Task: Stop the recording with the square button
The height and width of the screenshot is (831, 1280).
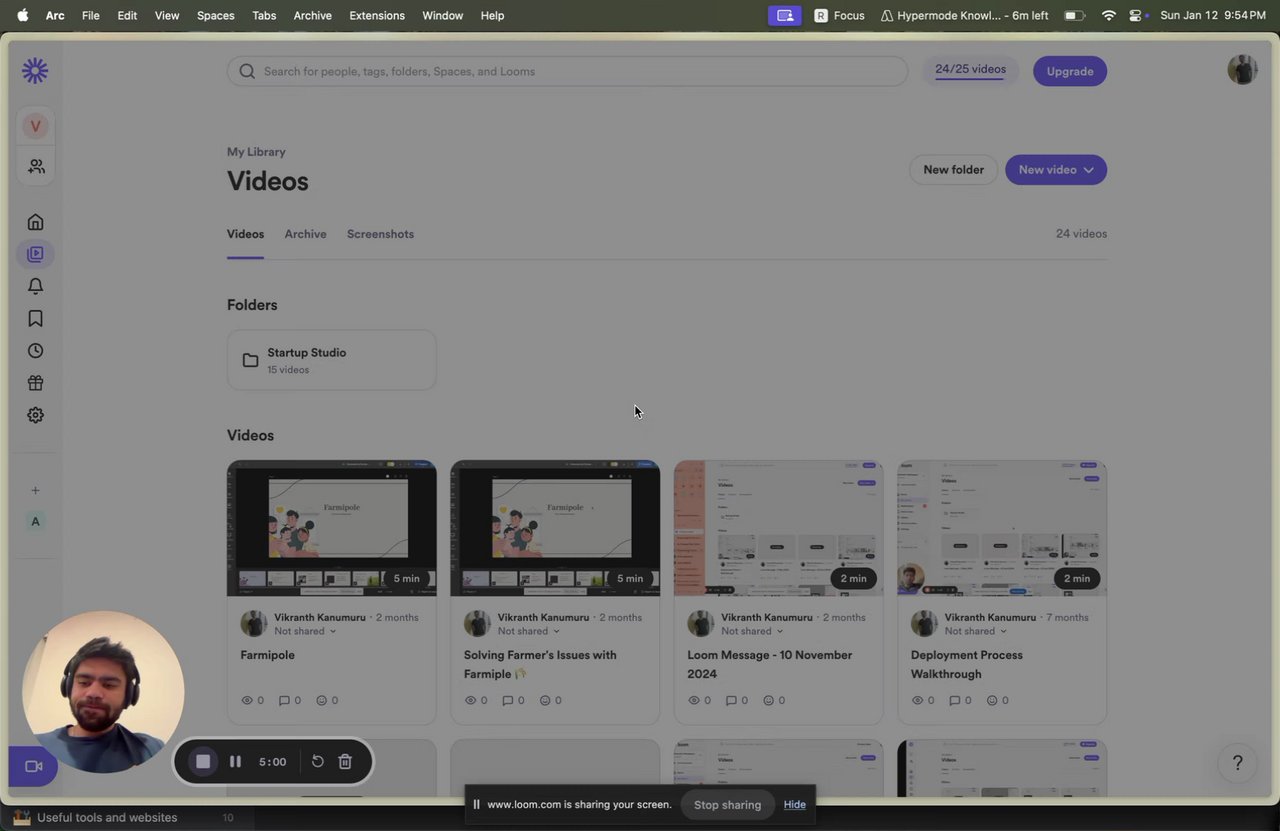Action: pos(203,761)
